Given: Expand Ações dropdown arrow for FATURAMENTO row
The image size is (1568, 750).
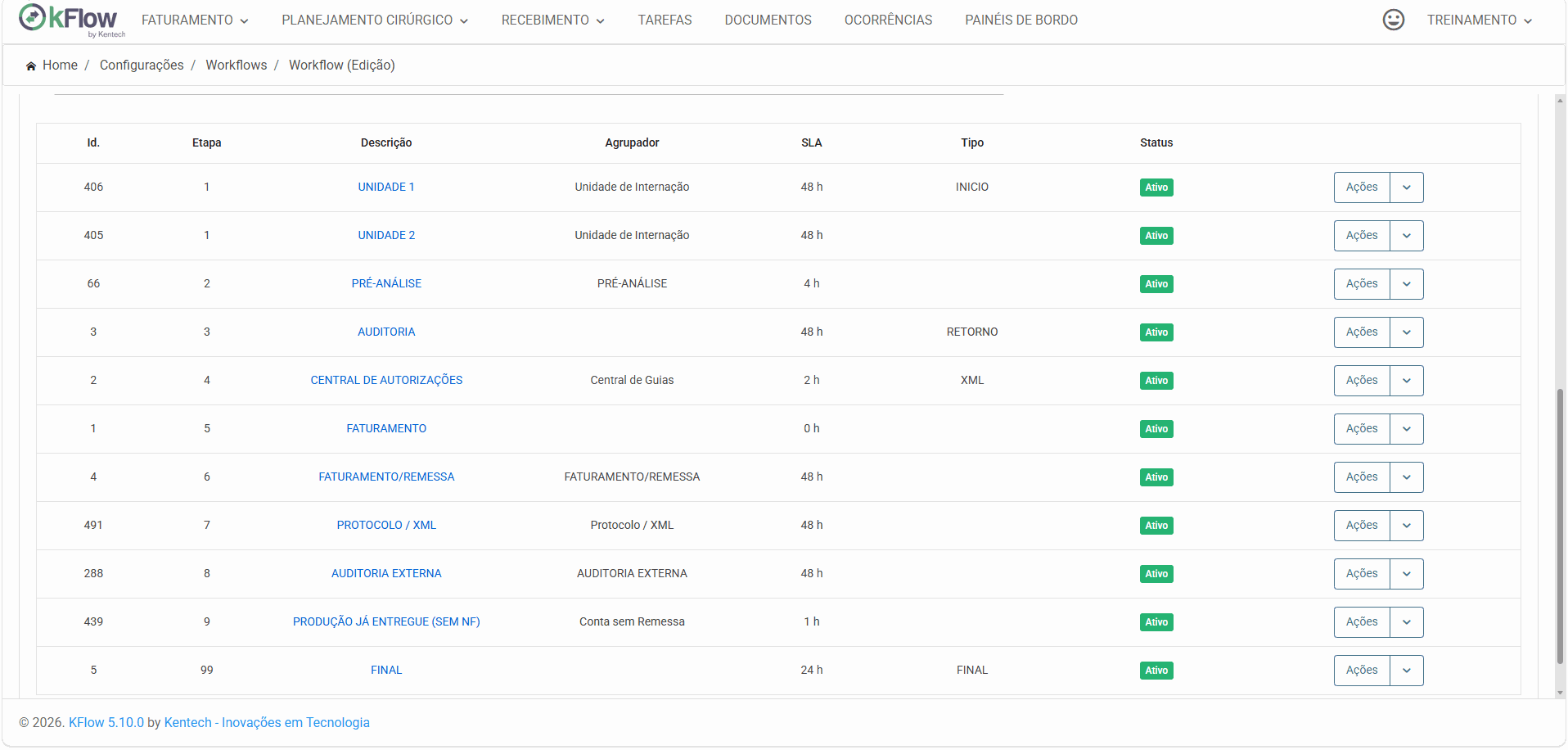Looking at the screenshot, I should pyautogui.click(x=1407, y=429).
